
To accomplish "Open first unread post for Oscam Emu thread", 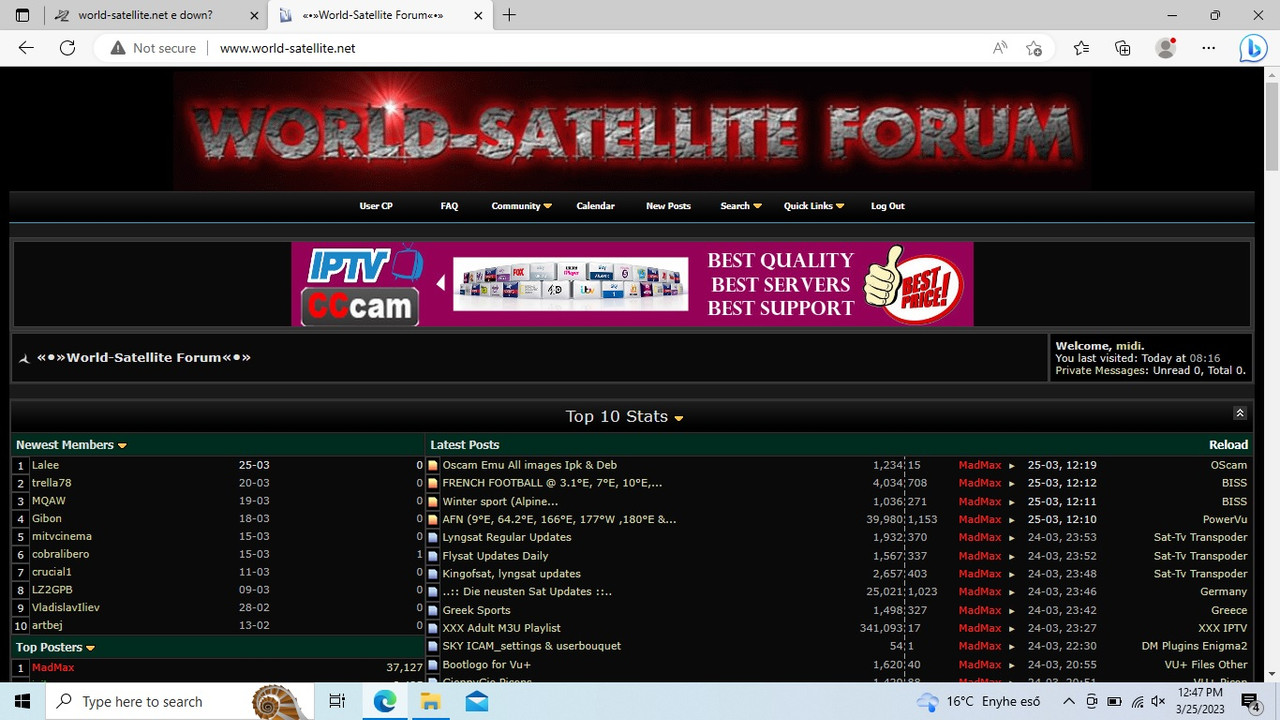I will tap(433, 465).
